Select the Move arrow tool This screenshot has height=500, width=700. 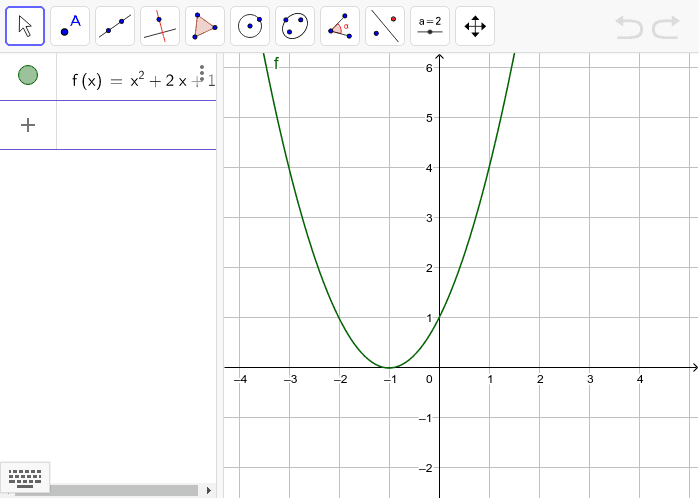pyautogui.click(x=25, y=26)
